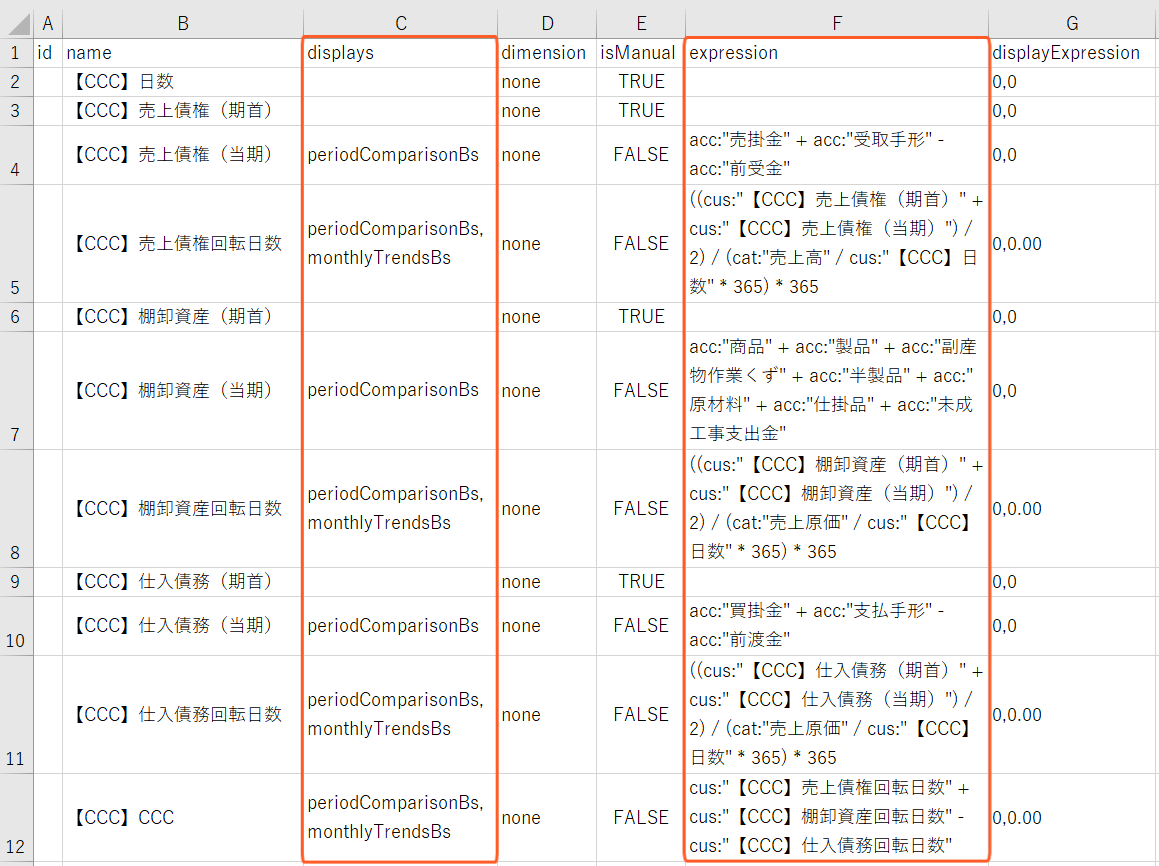Select column G header
1159x866 pixels.
pyautogui.click(x=1073, y=24)
